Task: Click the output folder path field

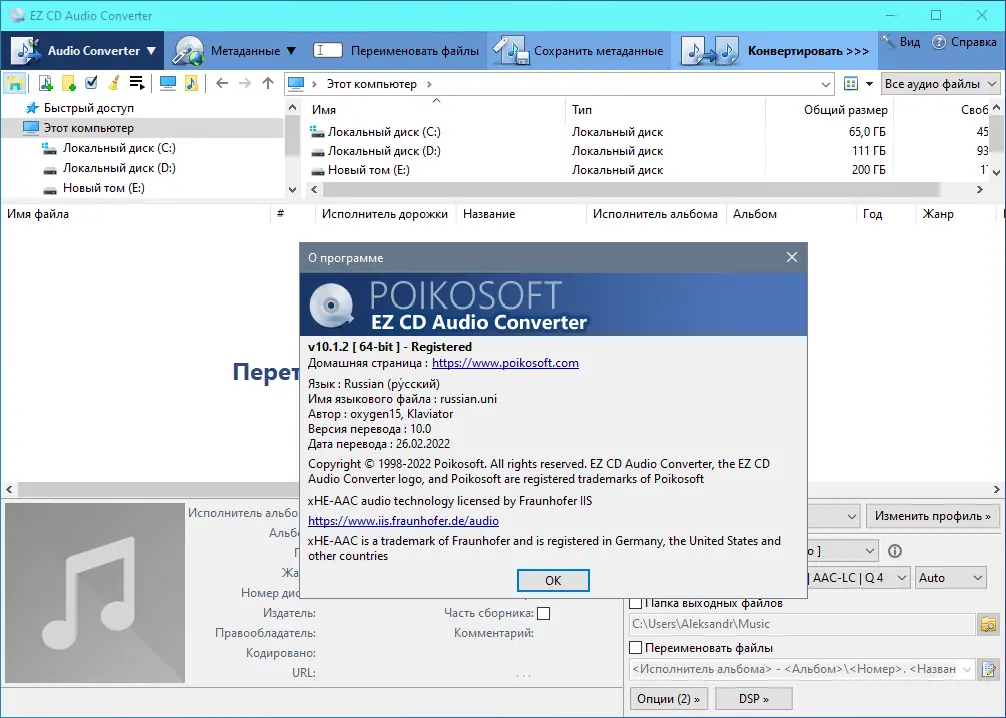Action: (x=802, y=624)
